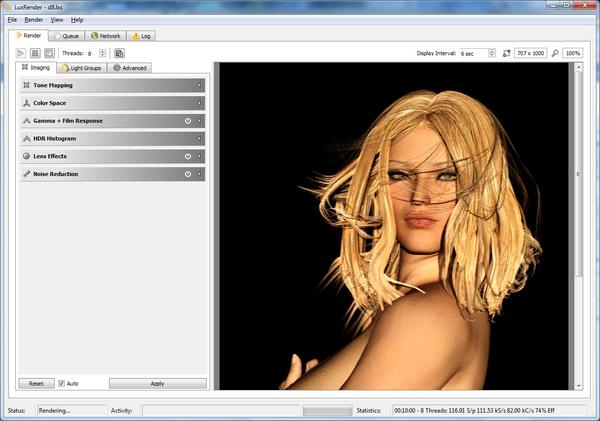Click the 'Status:' label
600x421 pixels.
(x=16, y=410)
